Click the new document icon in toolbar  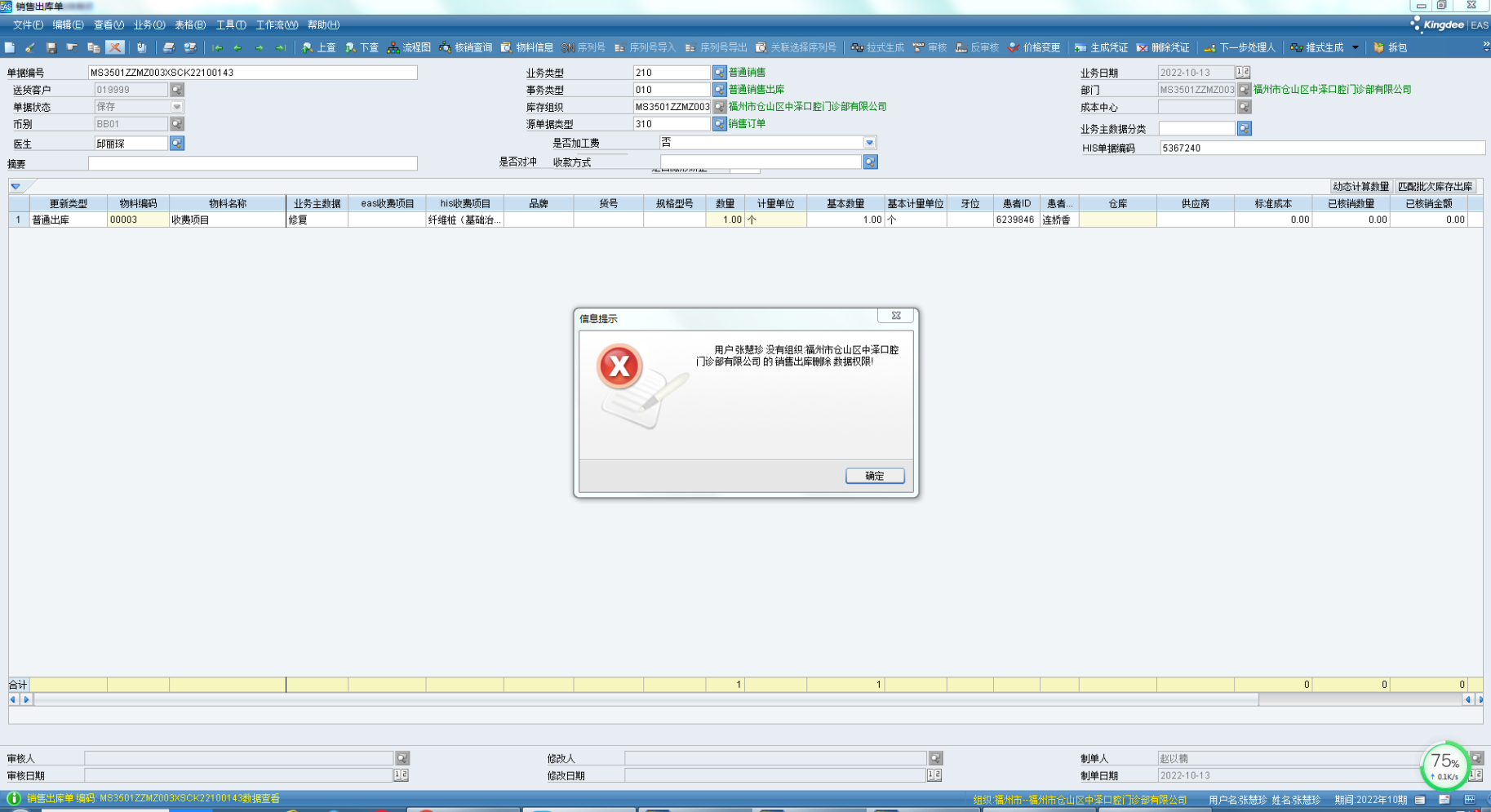(x=10, y=48)
